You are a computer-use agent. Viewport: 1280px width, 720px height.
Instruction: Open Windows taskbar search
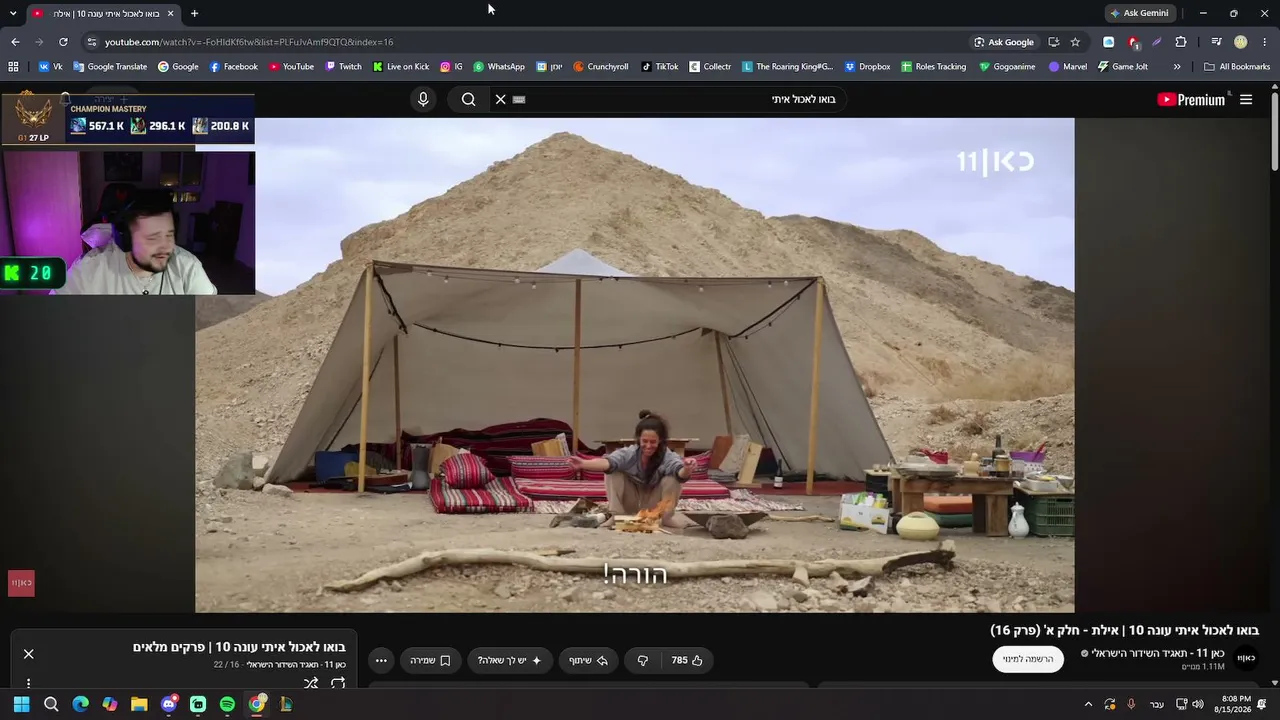[51, 704]
